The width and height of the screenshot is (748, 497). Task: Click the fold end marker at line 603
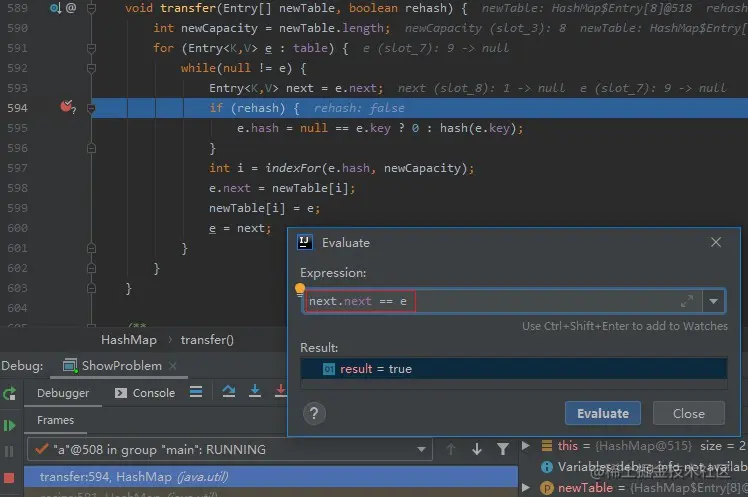pyautogui.click(x=92, y=288)
